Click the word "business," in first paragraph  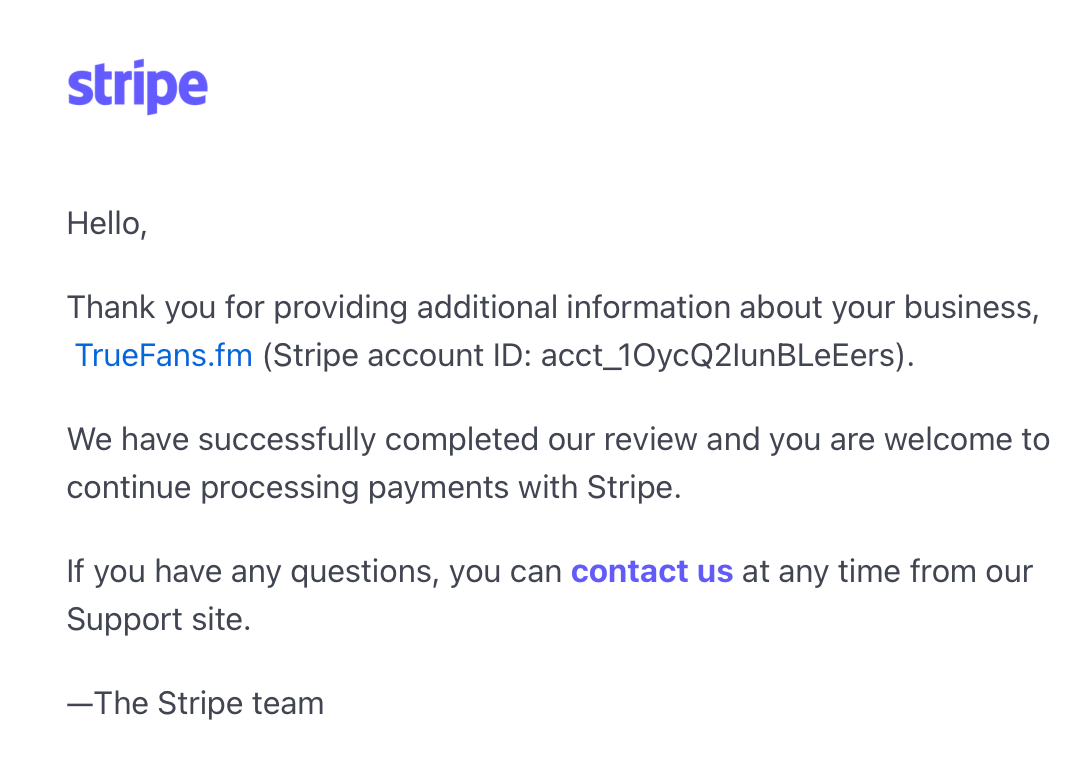click(x=972, y=308)
